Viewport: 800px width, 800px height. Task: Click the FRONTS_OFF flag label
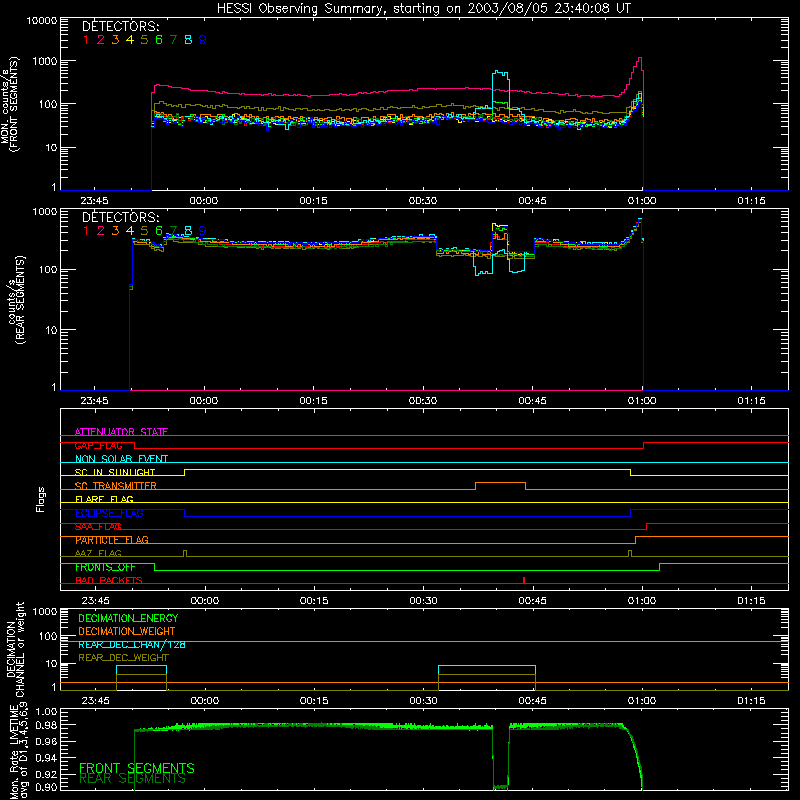click(105, 567)
